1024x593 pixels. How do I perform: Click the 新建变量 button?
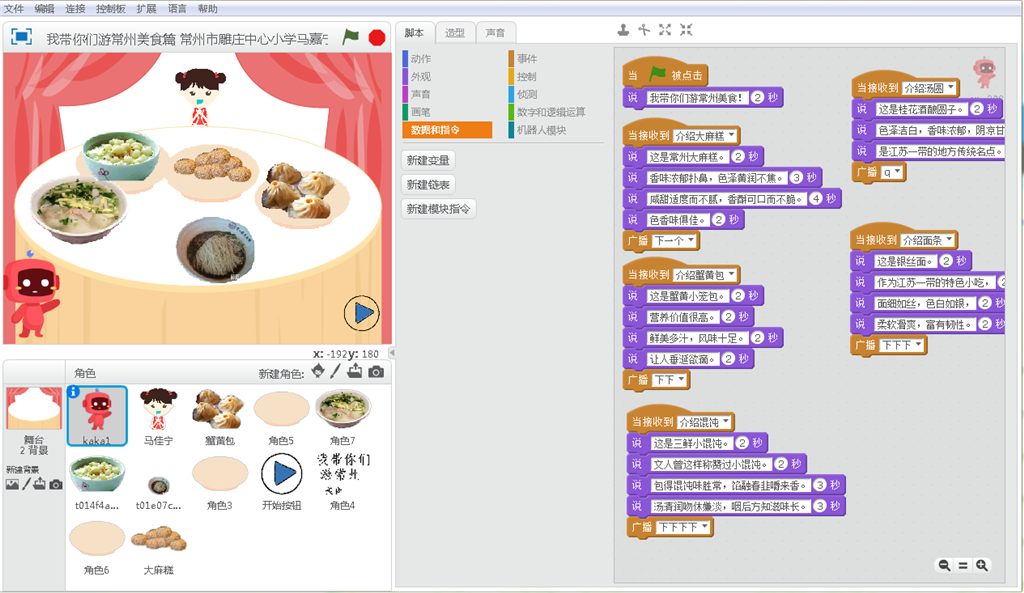pyautogui.click(x=428, y=160)
